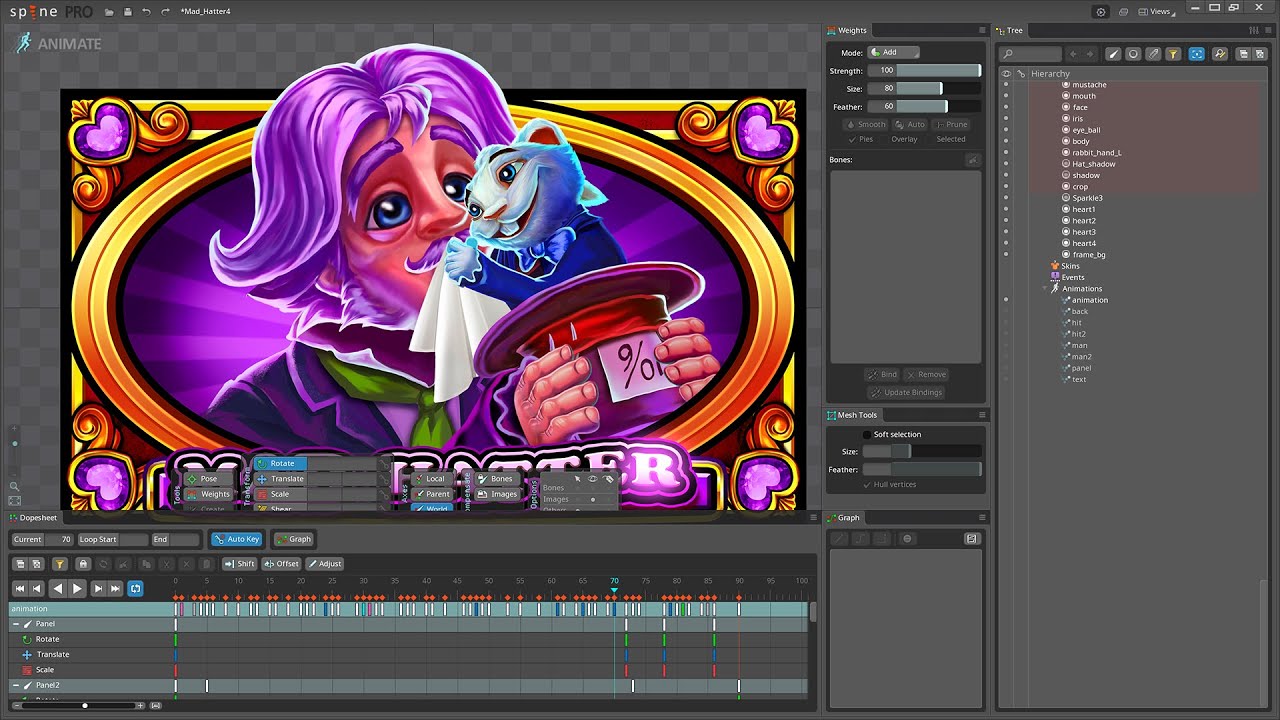Switch to the Weights panel tab
Screen dimensions: 1280x720
coord(847,31)
